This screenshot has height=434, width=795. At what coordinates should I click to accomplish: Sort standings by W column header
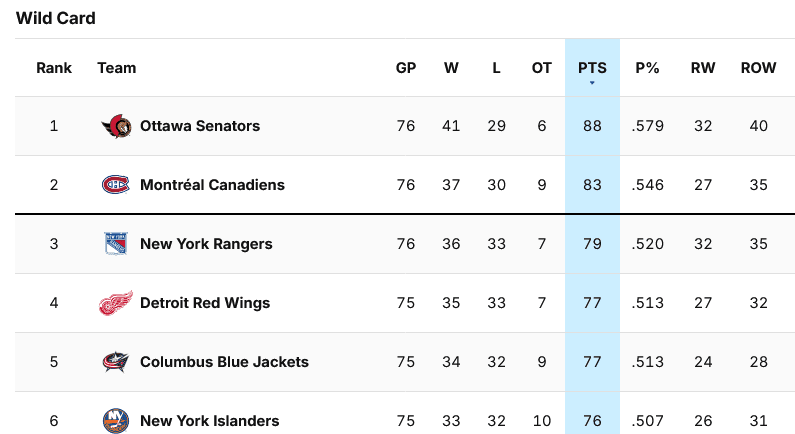pyautogui.click(x=451, y=68)
